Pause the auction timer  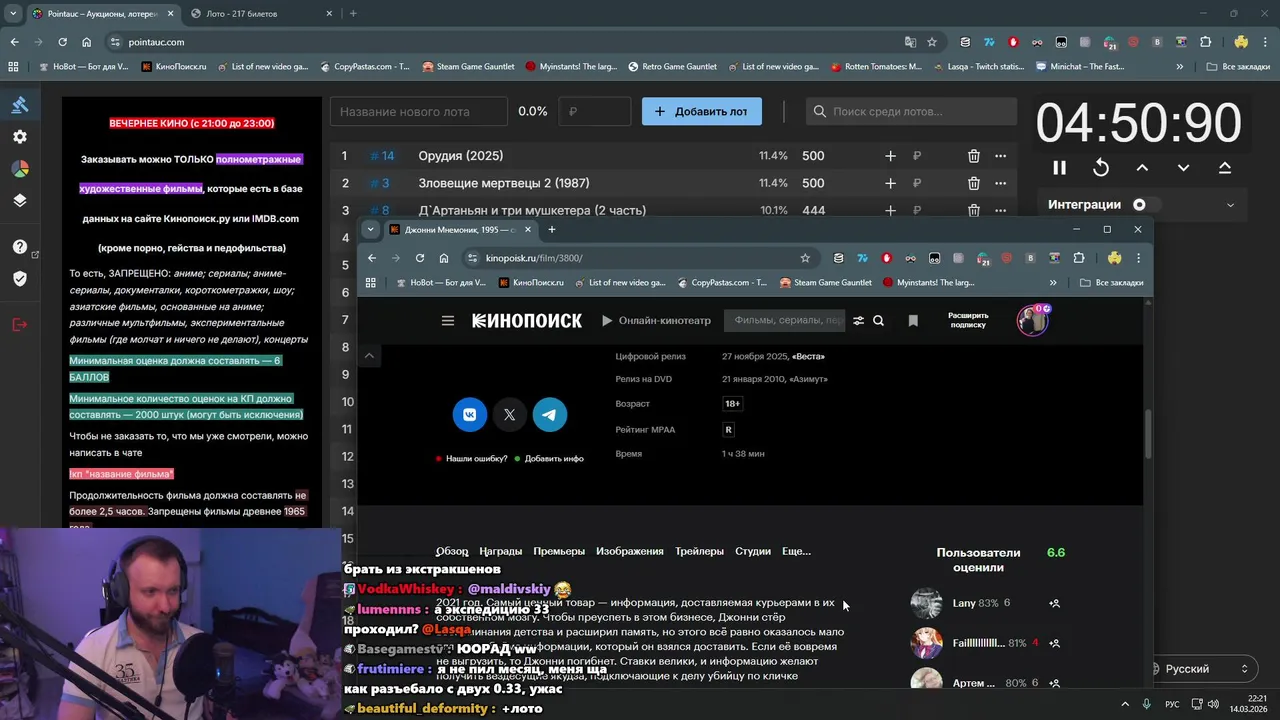click(1059, 168)
